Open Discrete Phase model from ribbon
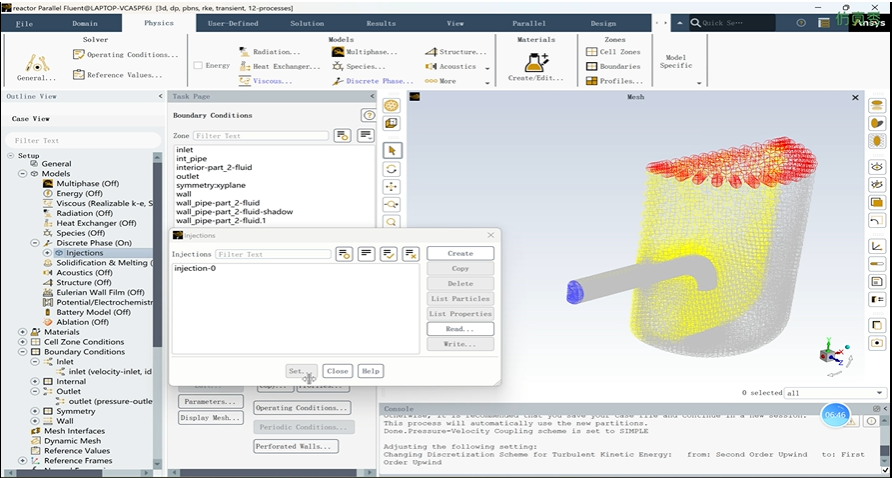892x478 pixels. [x=373, y=81]
